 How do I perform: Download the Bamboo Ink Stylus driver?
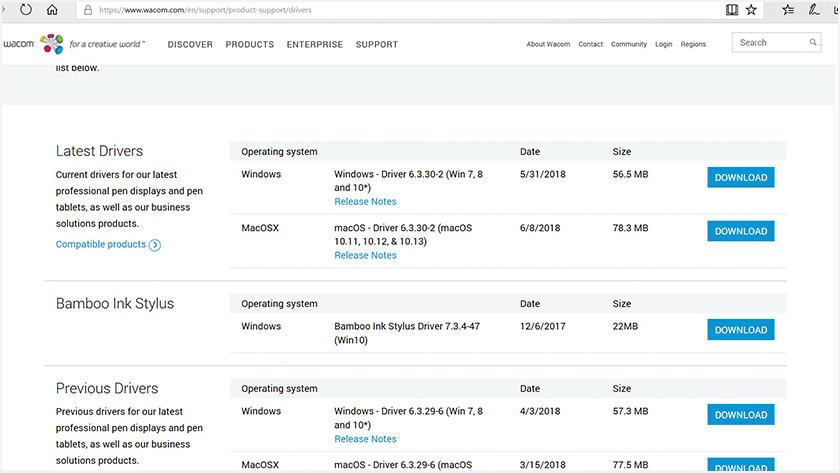(740, 330)
